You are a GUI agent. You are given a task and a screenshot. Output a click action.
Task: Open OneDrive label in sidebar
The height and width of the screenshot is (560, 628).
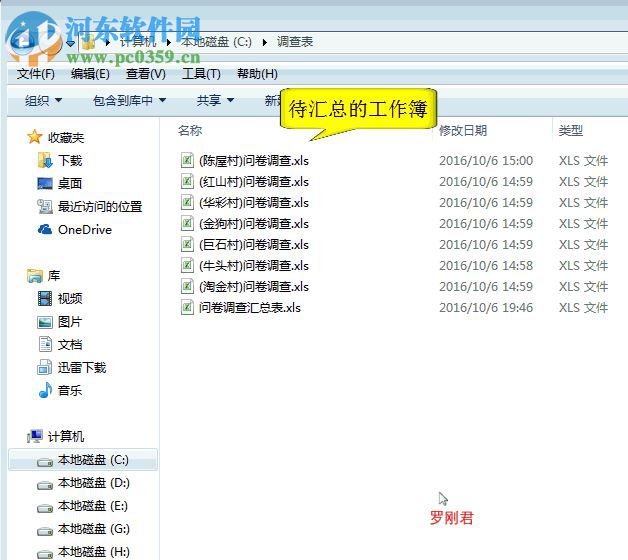tap(85, 230)
